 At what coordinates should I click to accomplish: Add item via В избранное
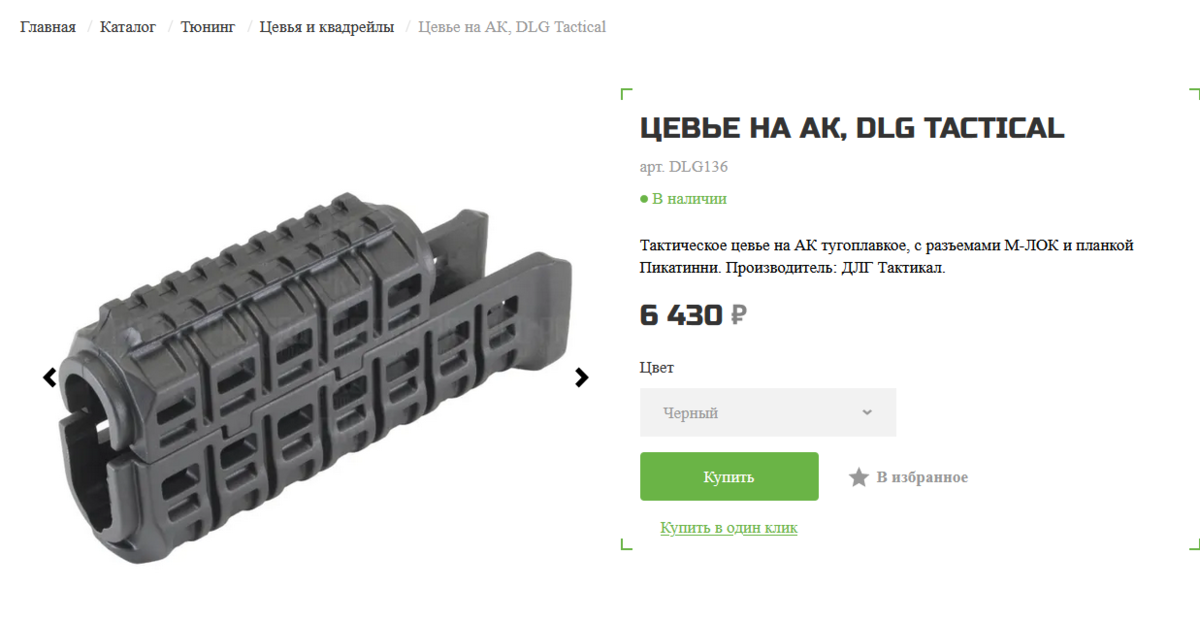[922, 478]
